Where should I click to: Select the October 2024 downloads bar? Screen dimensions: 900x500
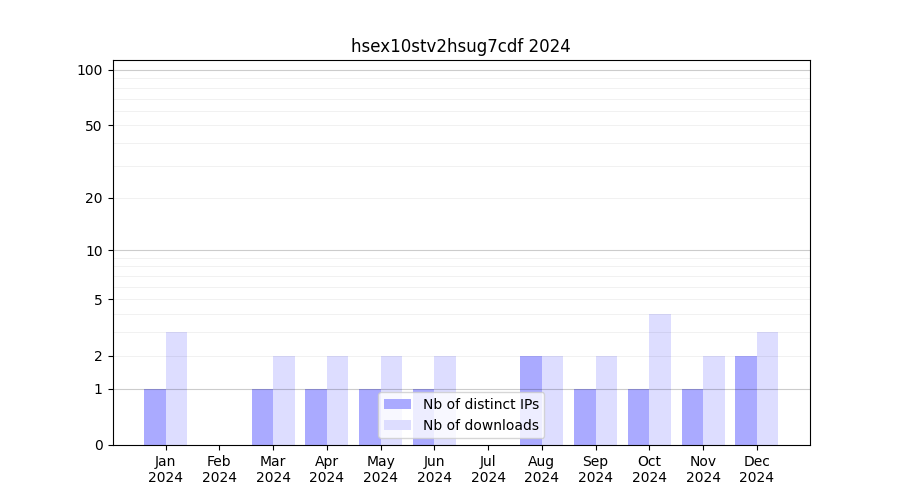coord(660,379)
